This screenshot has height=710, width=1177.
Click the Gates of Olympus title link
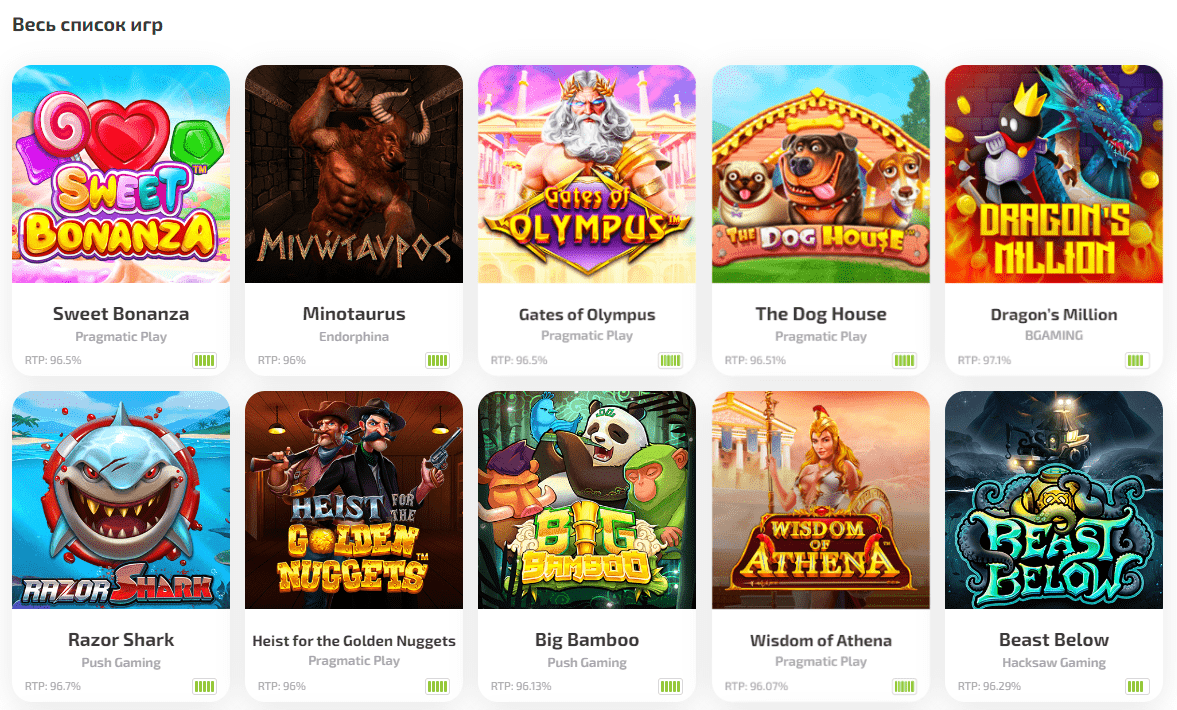coord(587,314)
